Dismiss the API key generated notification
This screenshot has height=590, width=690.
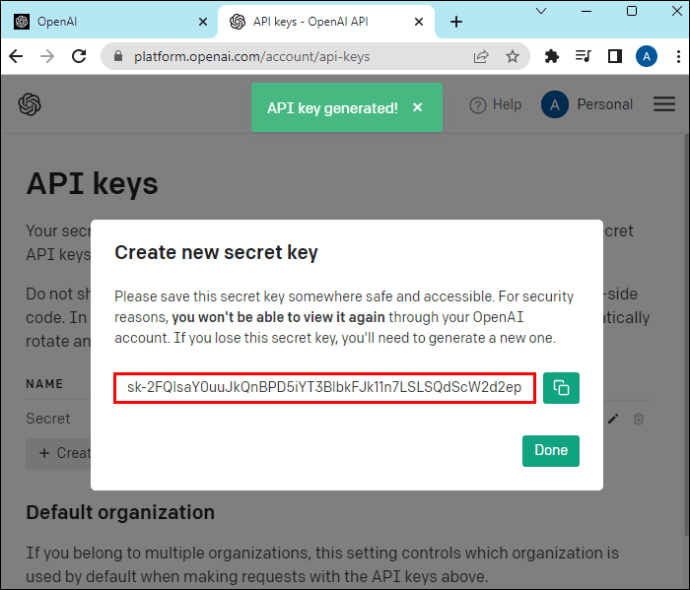pos(417,108)
